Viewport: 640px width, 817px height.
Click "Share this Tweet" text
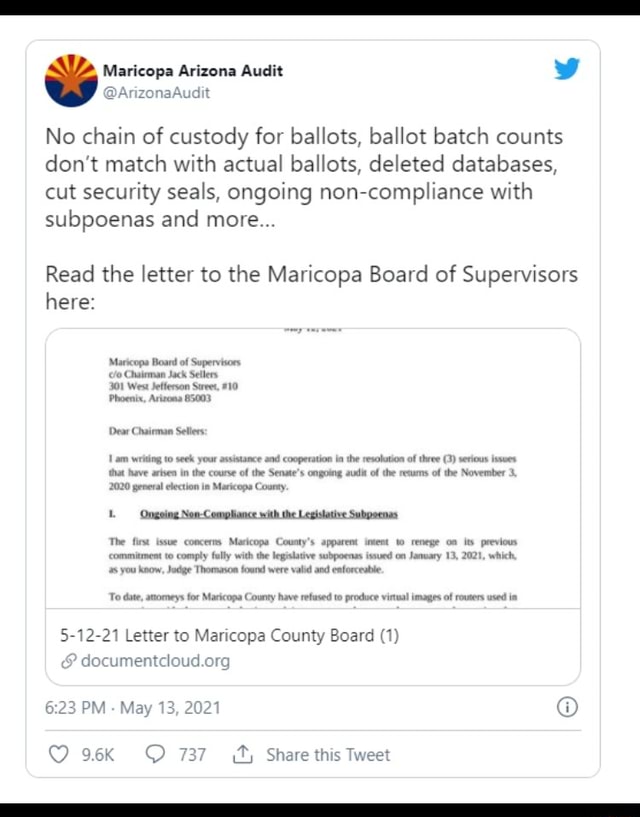point(328,755)
